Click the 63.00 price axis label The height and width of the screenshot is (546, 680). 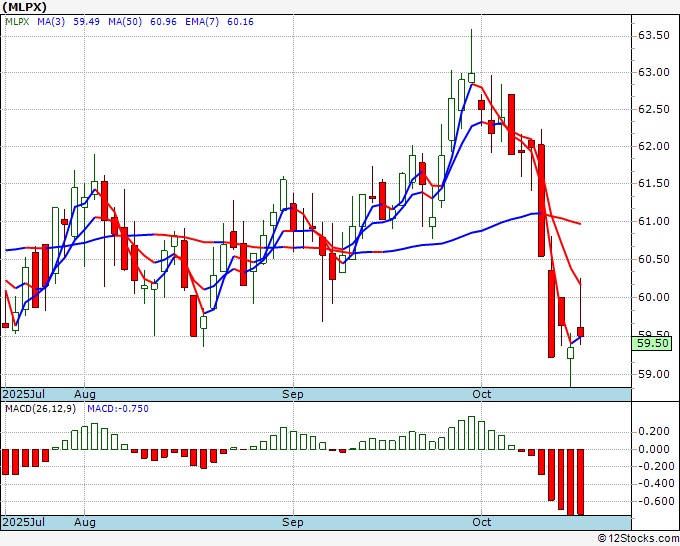point(654,72)
